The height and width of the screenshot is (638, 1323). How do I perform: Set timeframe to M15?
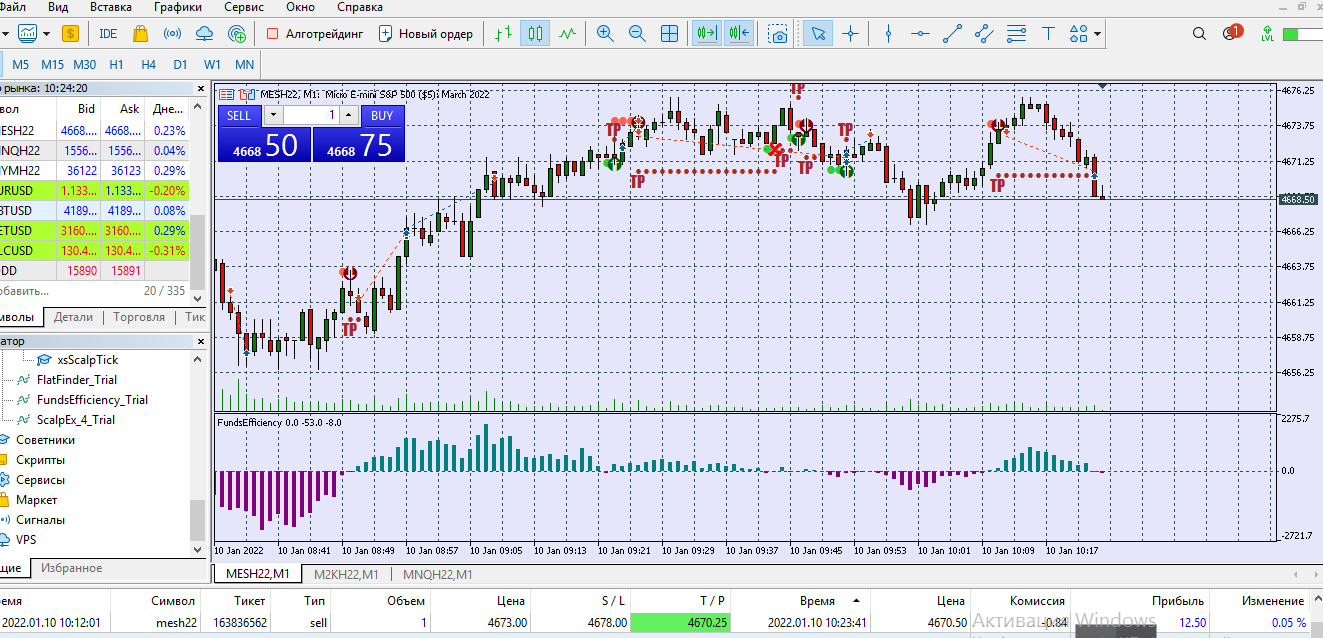[52, 65]
